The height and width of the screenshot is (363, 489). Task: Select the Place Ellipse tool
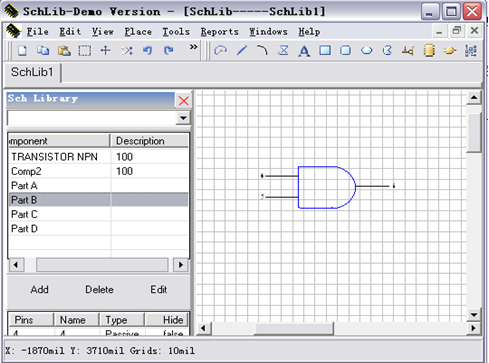(366, 51)
